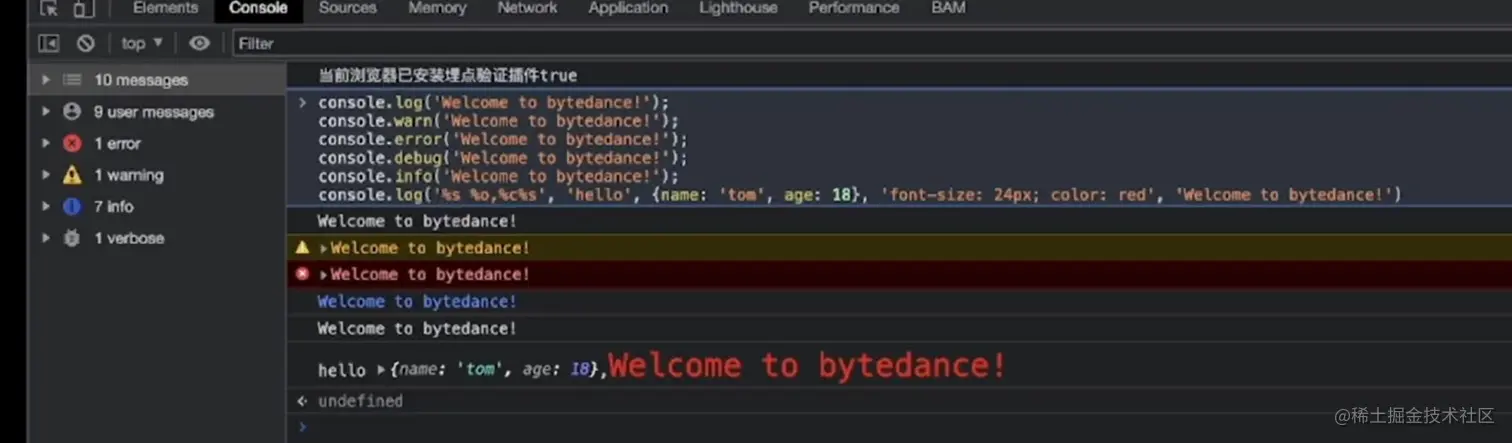Open the Memory tab
This screenshot has width=1512, height=443.
point(437,8)
